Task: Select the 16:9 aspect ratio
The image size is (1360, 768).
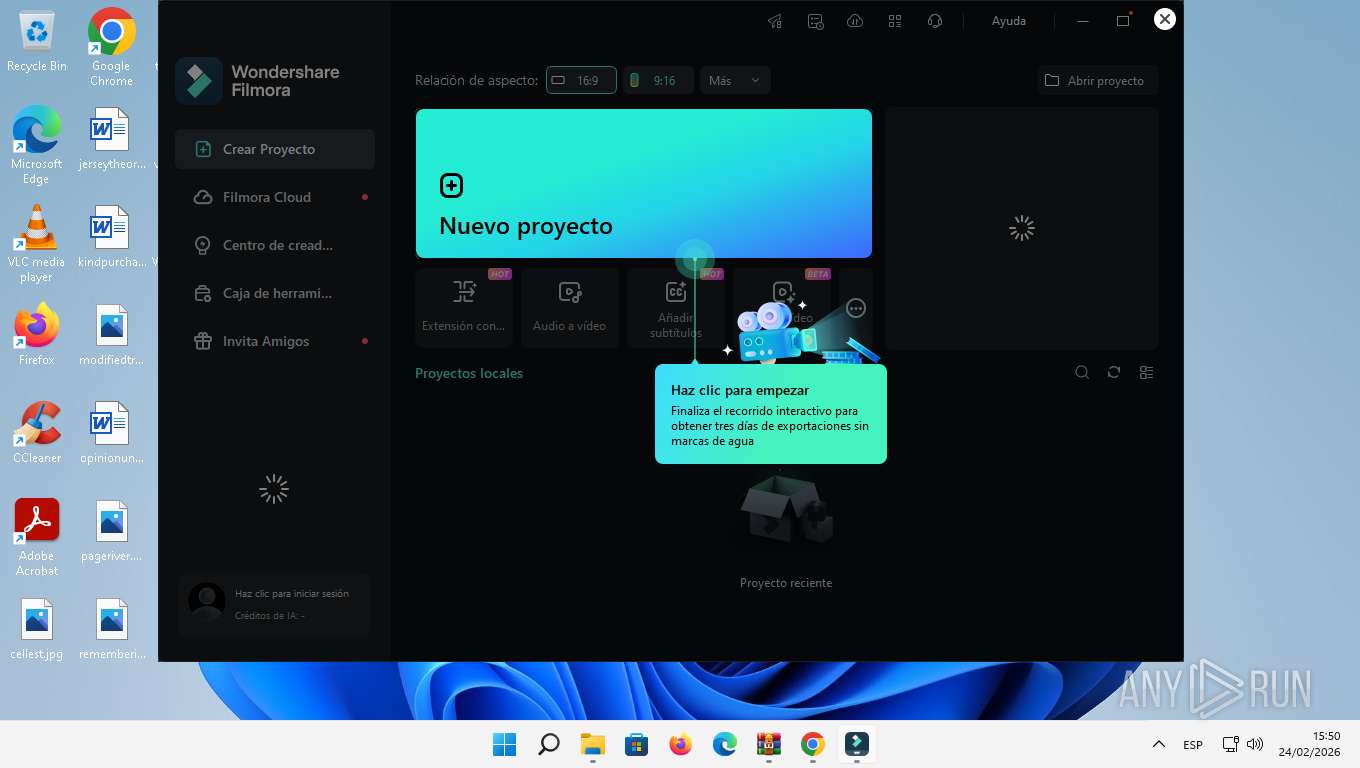Action: [581, 80]
